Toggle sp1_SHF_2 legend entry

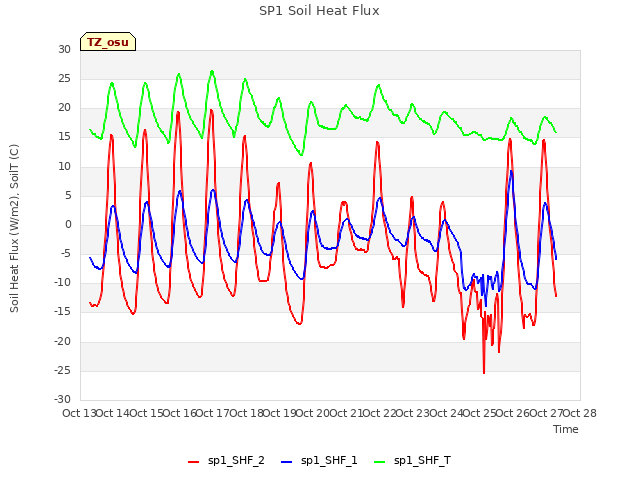pos(227,461)
